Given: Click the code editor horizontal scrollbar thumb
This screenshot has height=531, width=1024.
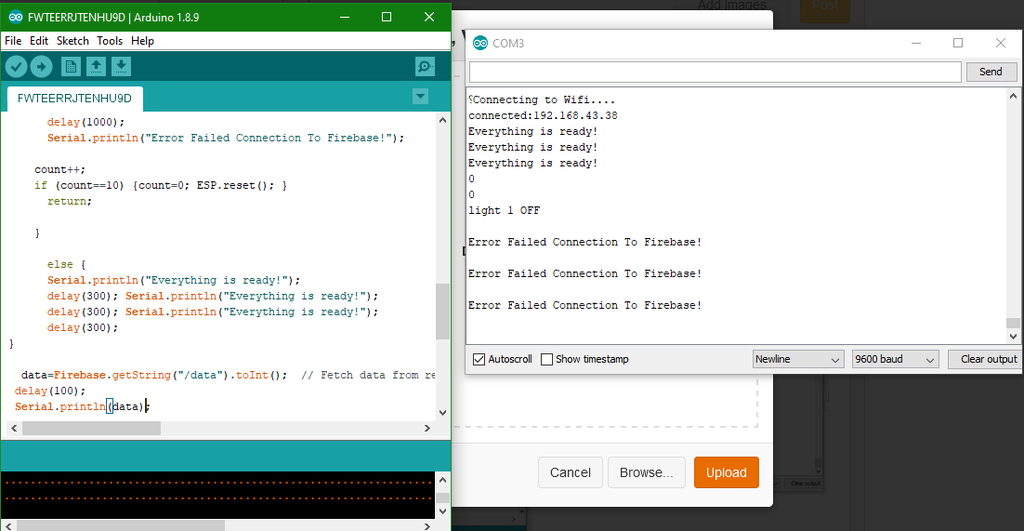Looking at the screenshot, I should coord(91,428).
